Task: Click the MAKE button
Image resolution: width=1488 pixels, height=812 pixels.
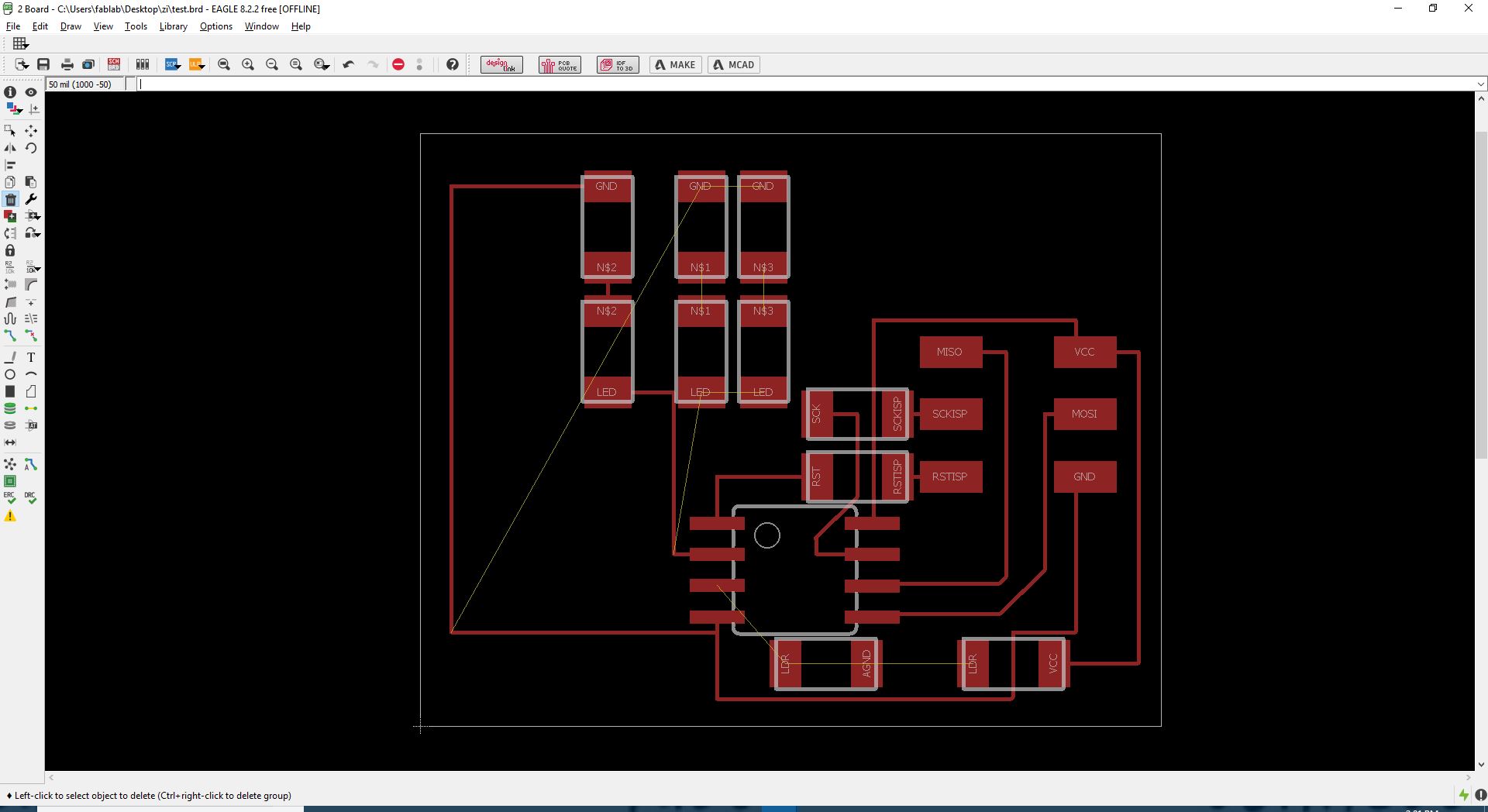Action: [x=676, y=65]
